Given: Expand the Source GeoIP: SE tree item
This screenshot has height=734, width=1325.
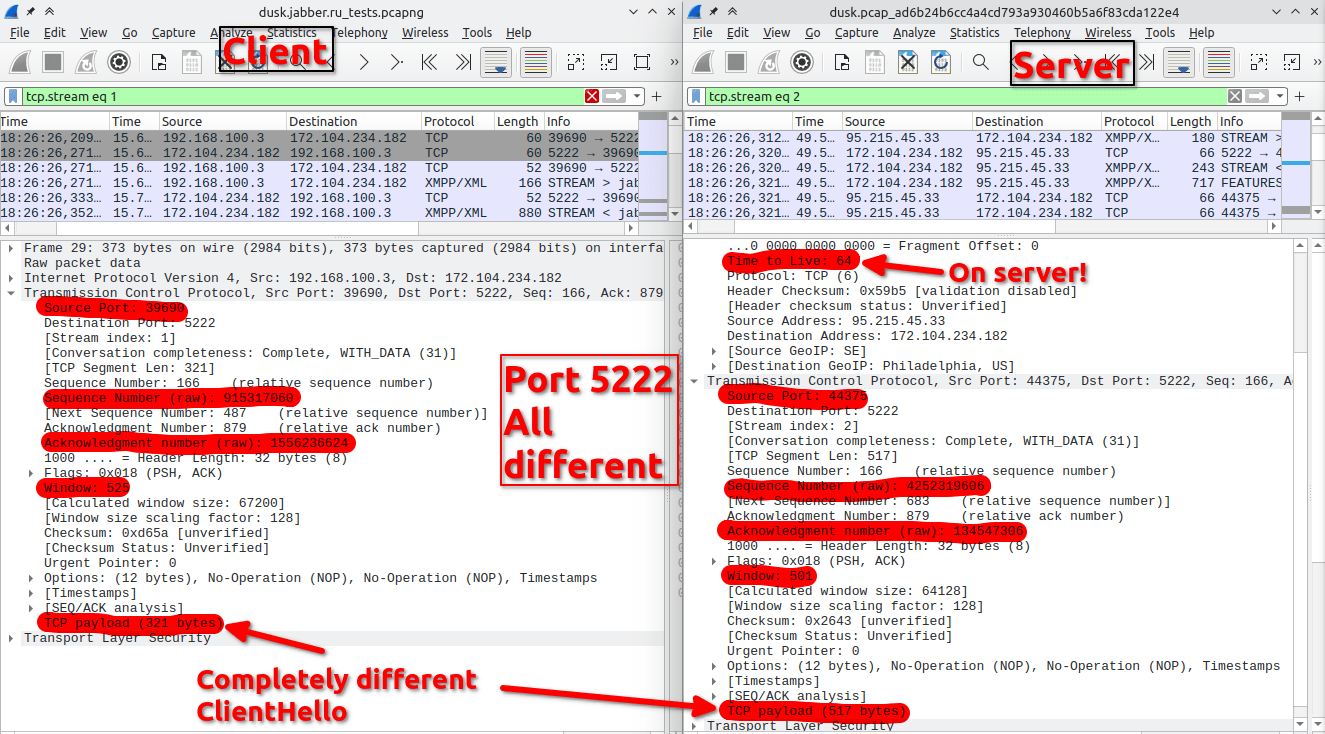Looking at the screenshot, I should (714, 351).
